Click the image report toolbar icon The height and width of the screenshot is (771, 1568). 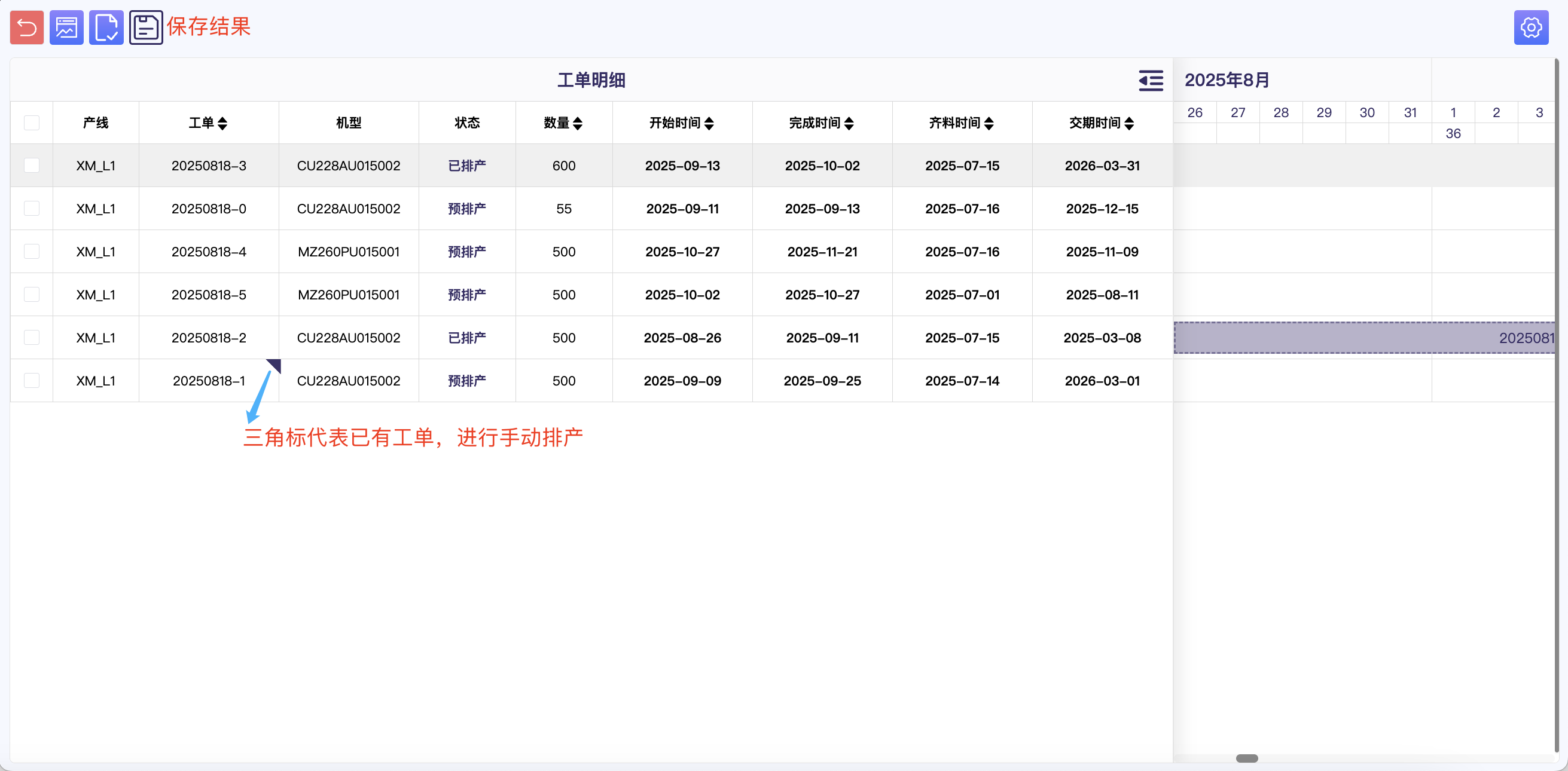pyautogui.click(x=66, y=27)
